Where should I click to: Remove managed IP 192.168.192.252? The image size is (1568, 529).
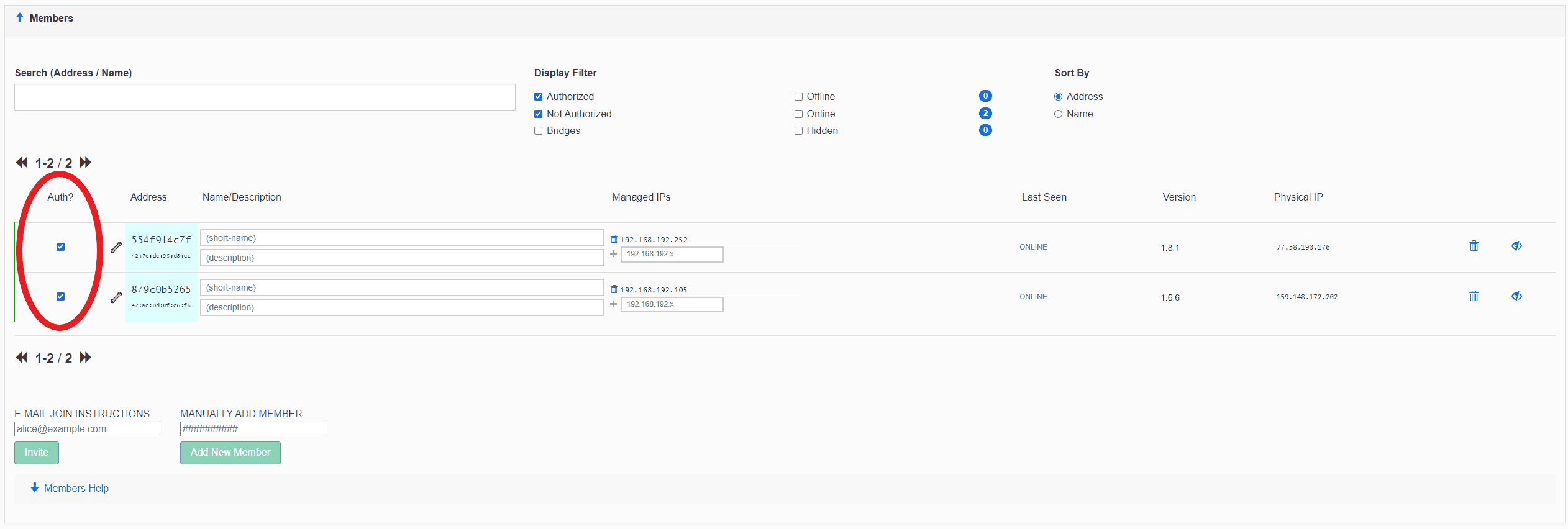(614, 239)
